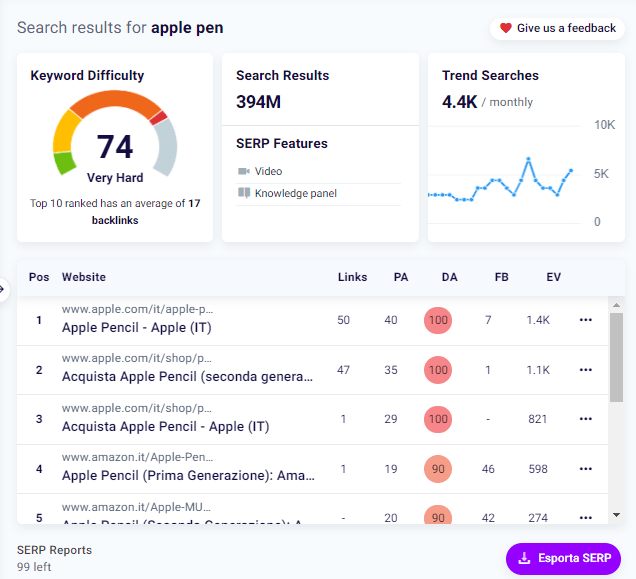Sort by the FB column header
The image size is (636, 579).
pos(501,277)
